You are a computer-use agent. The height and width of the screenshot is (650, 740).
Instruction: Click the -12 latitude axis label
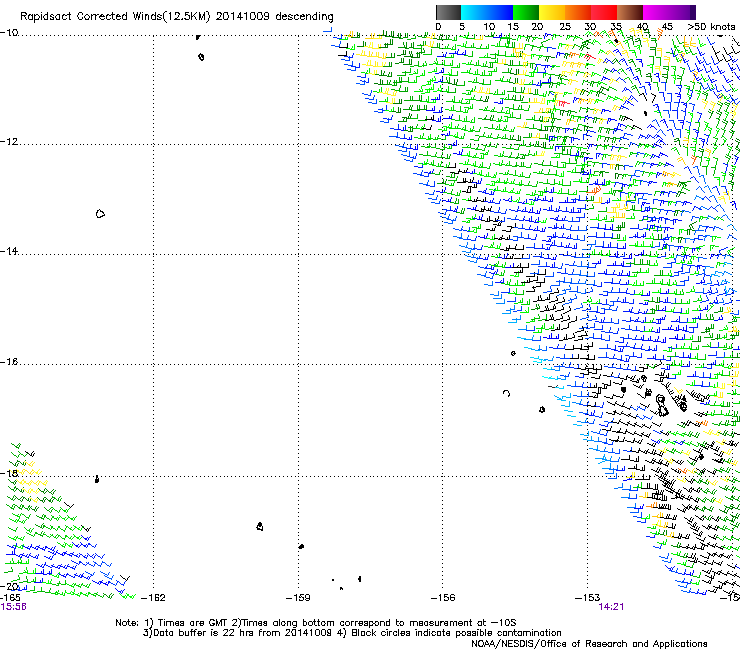click(x=9, y=142)
